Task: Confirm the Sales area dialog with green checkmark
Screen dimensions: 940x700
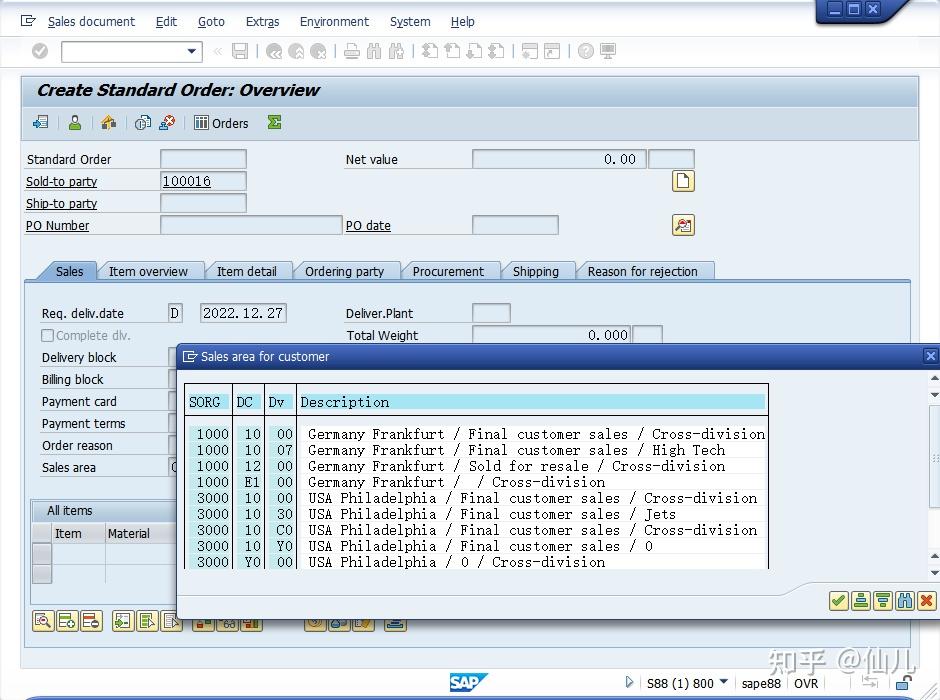Action: pyautogui.click(x=838, y=601)
